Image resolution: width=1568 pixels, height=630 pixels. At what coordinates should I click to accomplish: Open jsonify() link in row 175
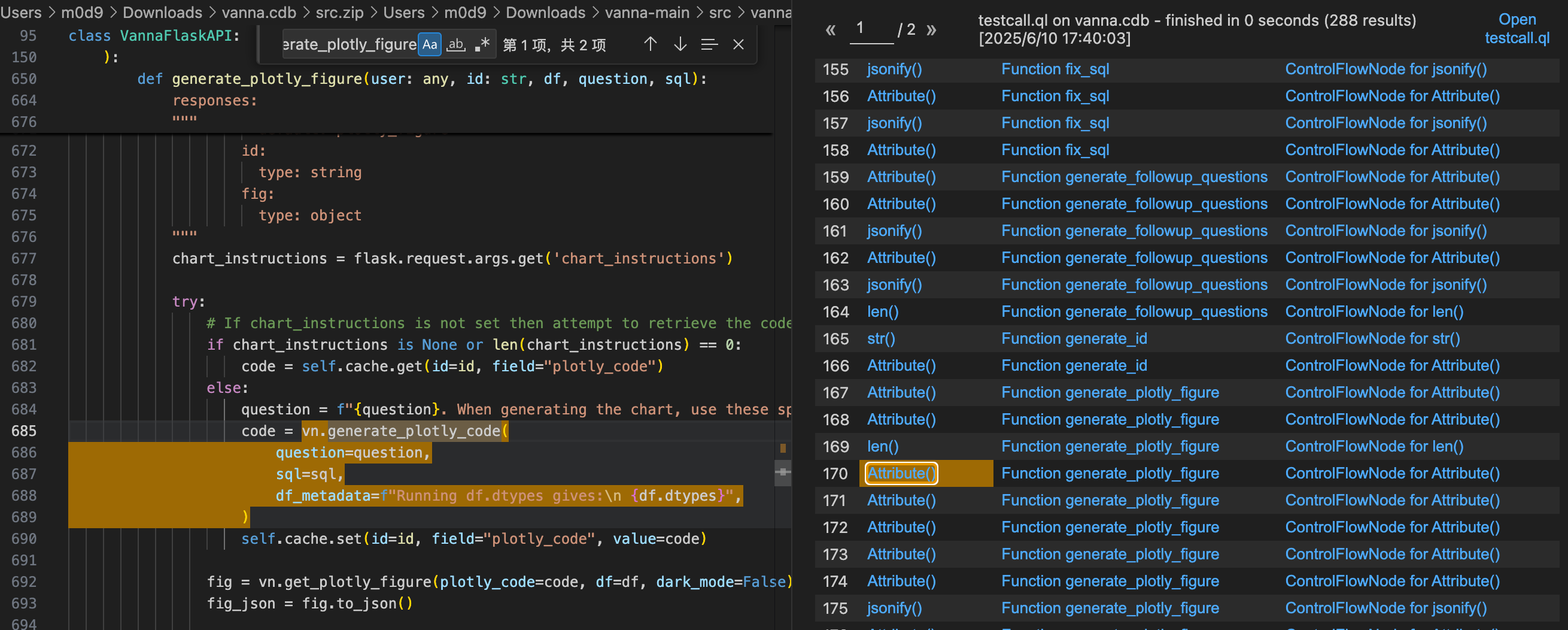pos(894,607)
